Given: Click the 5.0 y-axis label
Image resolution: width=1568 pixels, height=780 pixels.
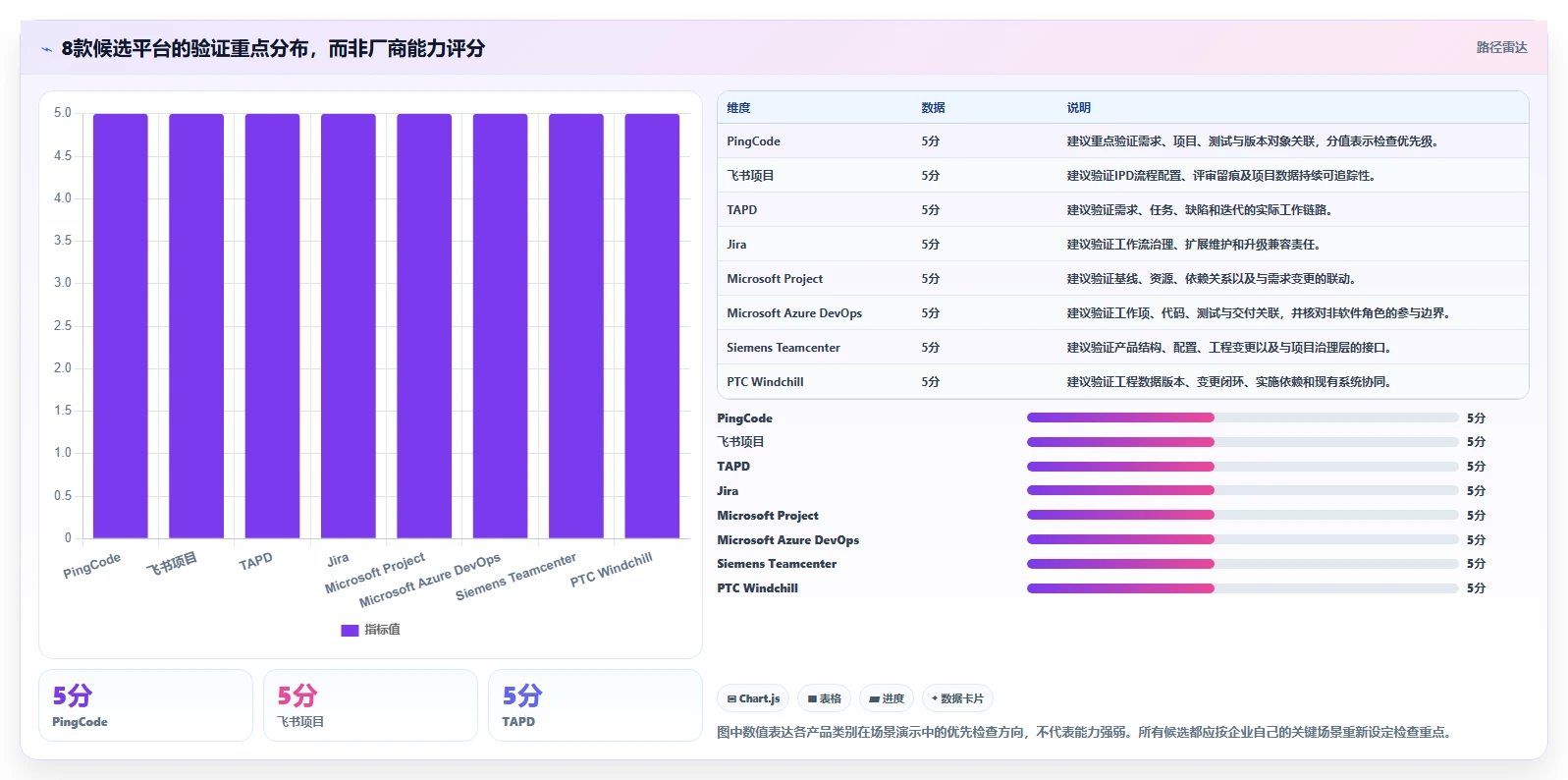Looking at the screenshot, I should tap(63, 113).
